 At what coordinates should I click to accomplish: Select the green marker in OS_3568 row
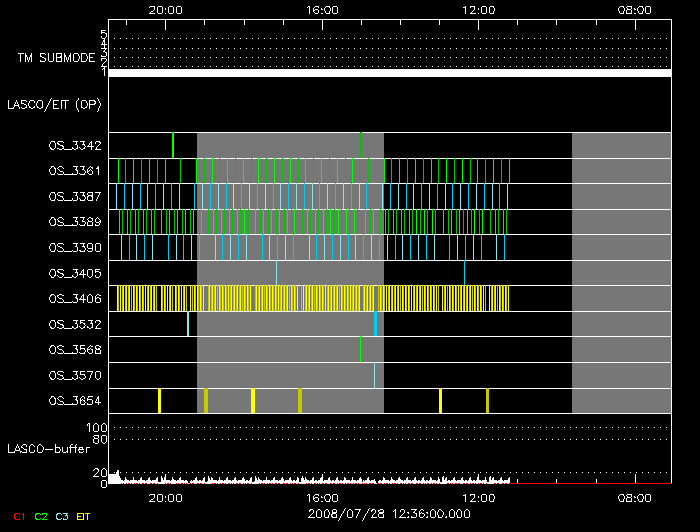pos(360,348)
